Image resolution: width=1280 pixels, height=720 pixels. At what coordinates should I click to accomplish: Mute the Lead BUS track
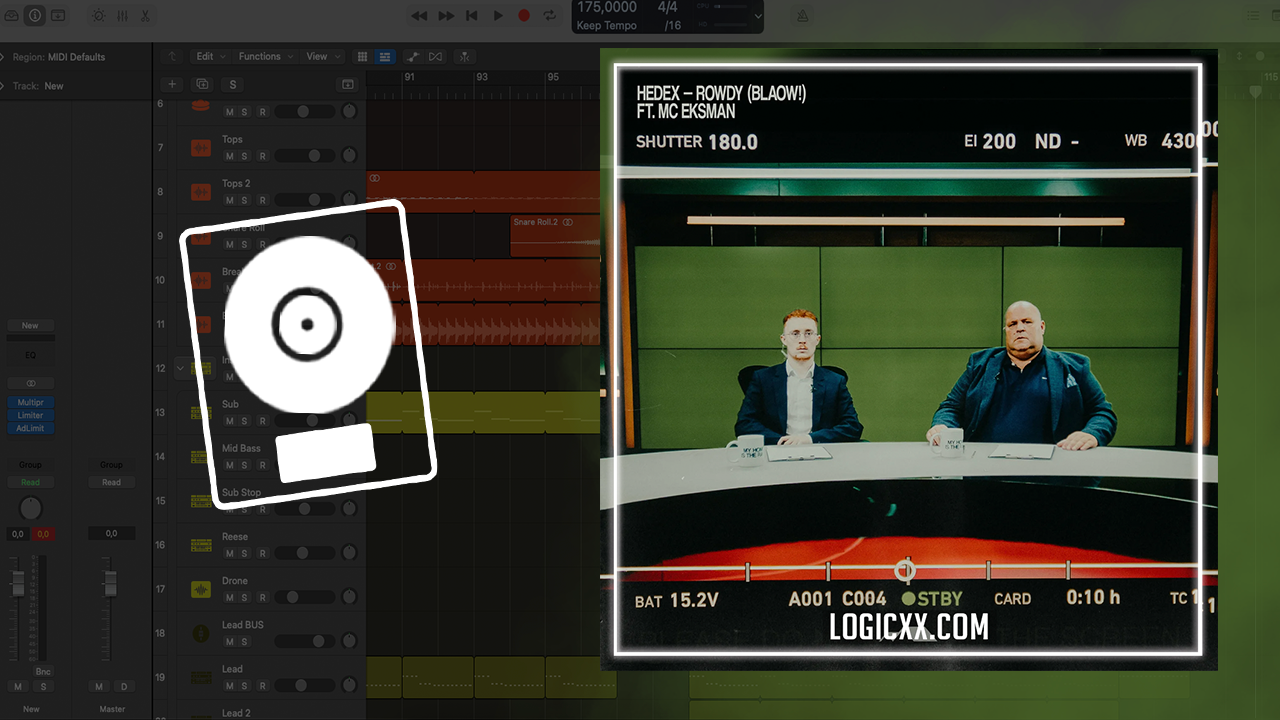click(x=229, y=641)
